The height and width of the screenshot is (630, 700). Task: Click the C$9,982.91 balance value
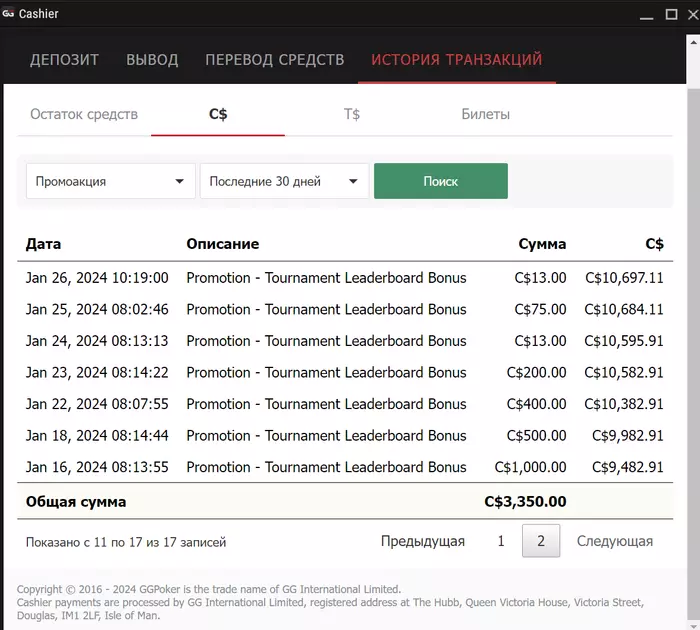[x=628, y=436]
